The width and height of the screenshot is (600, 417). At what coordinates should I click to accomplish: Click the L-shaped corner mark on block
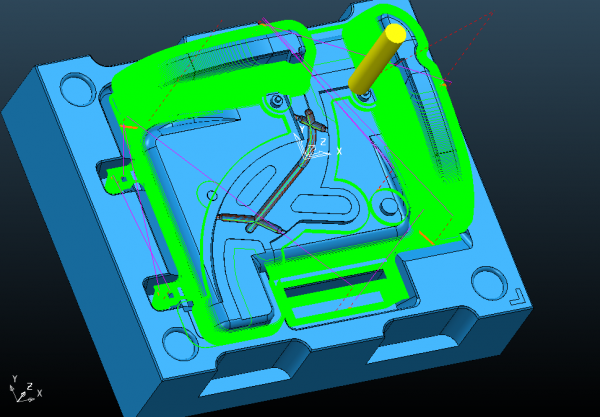click(x=517, y=296)
